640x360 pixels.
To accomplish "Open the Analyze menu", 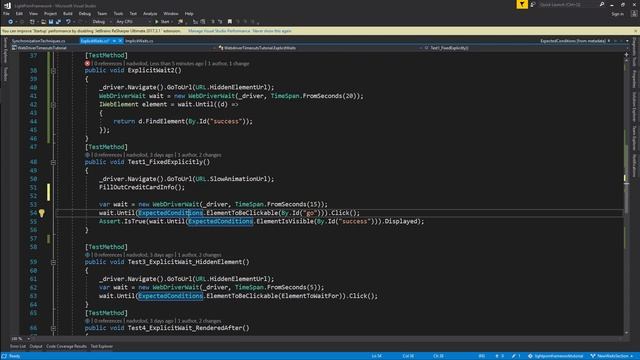I will click(x=150, y=14).
